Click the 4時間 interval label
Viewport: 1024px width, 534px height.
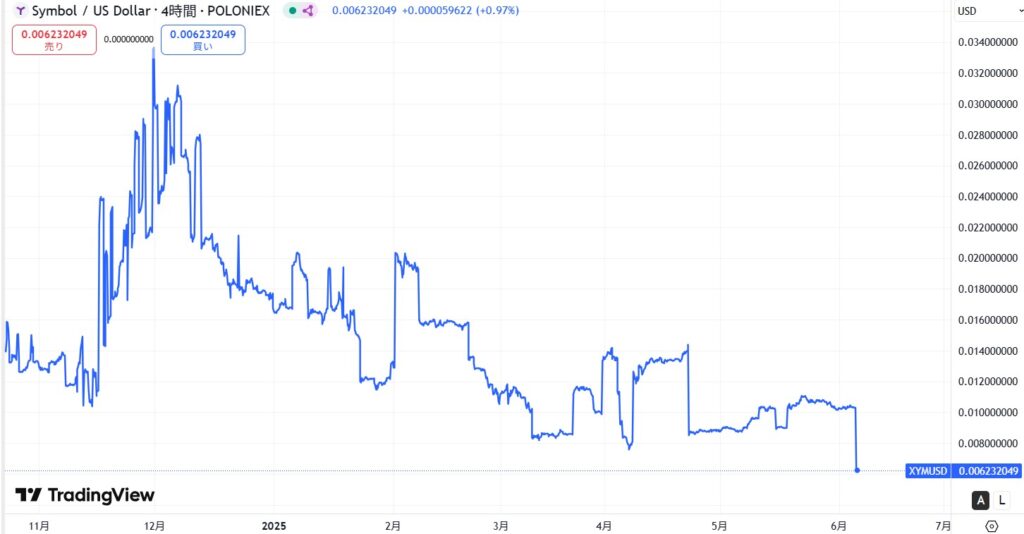[x=178, y=11]
